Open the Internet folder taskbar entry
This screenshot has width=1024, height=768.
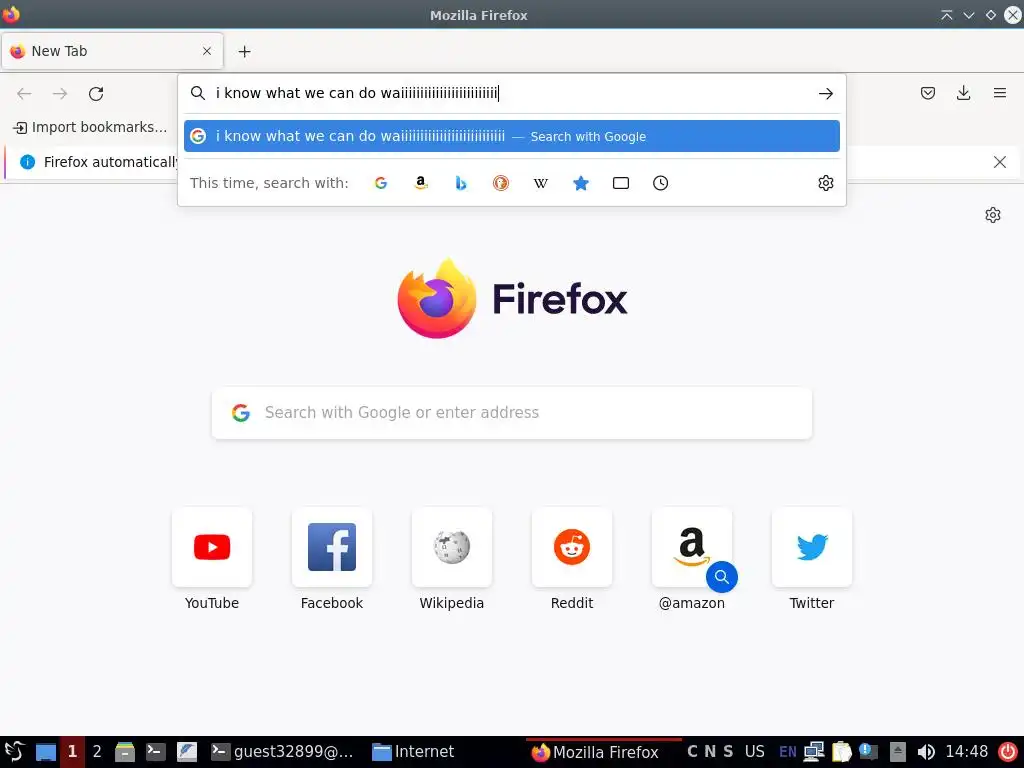pyautogui.click(x=413, y=752)
